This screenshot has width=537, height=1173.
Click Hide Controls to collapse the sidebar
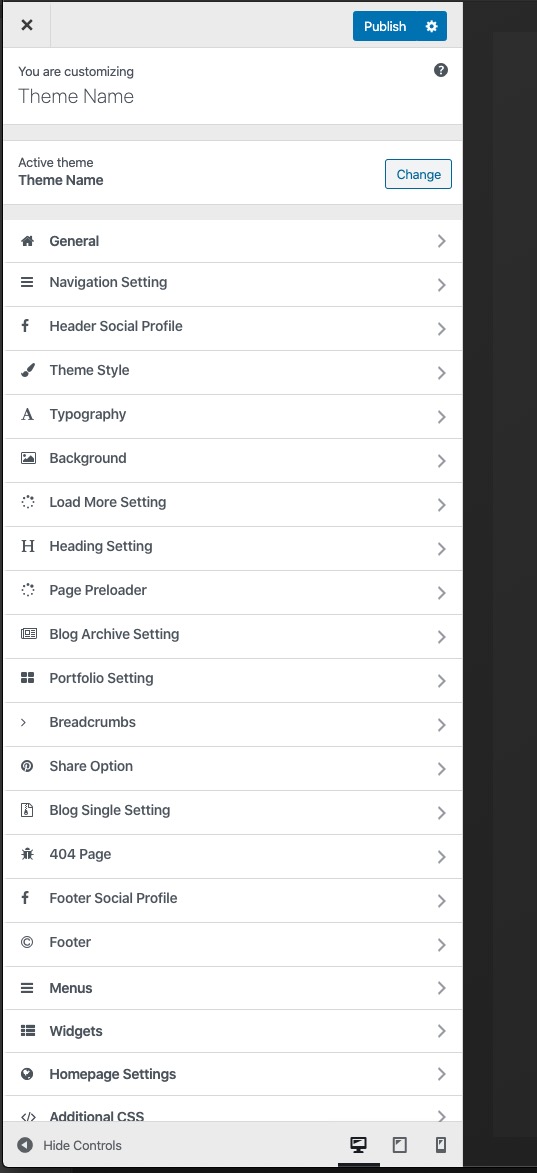69,1145
